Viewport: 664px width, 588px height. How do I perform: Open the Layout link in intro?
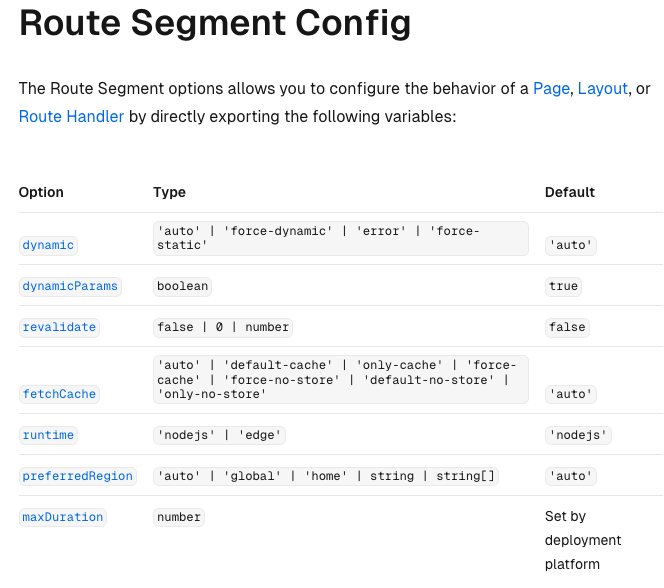[x=603, y=88]
